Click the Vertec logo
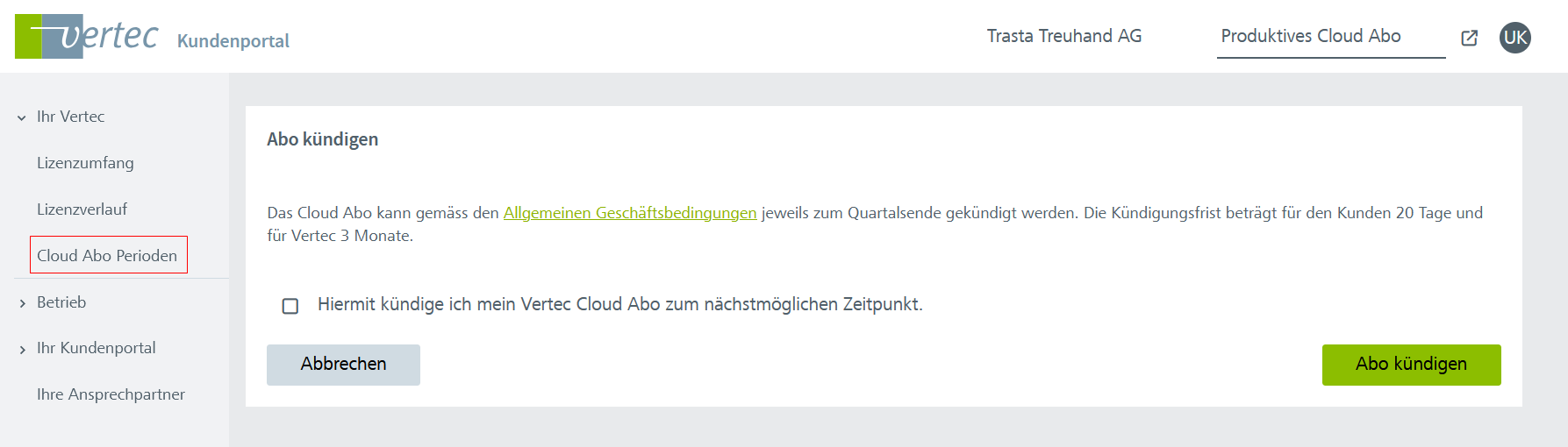The width and height of the screenshot is (1568, 447). [86, 36]
